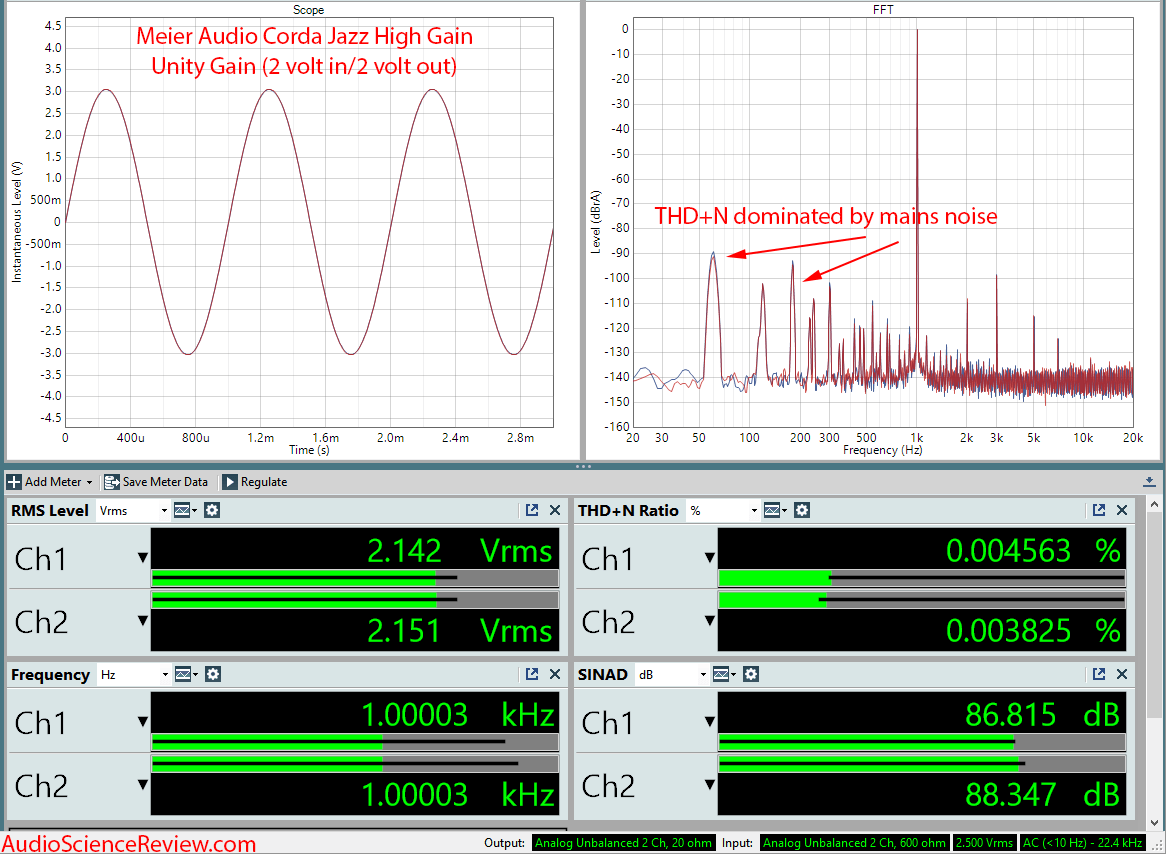Open the graph view icon for SINAD
Screen dimensions: 1166x854
pyautogui.click(x=724, y=675)
